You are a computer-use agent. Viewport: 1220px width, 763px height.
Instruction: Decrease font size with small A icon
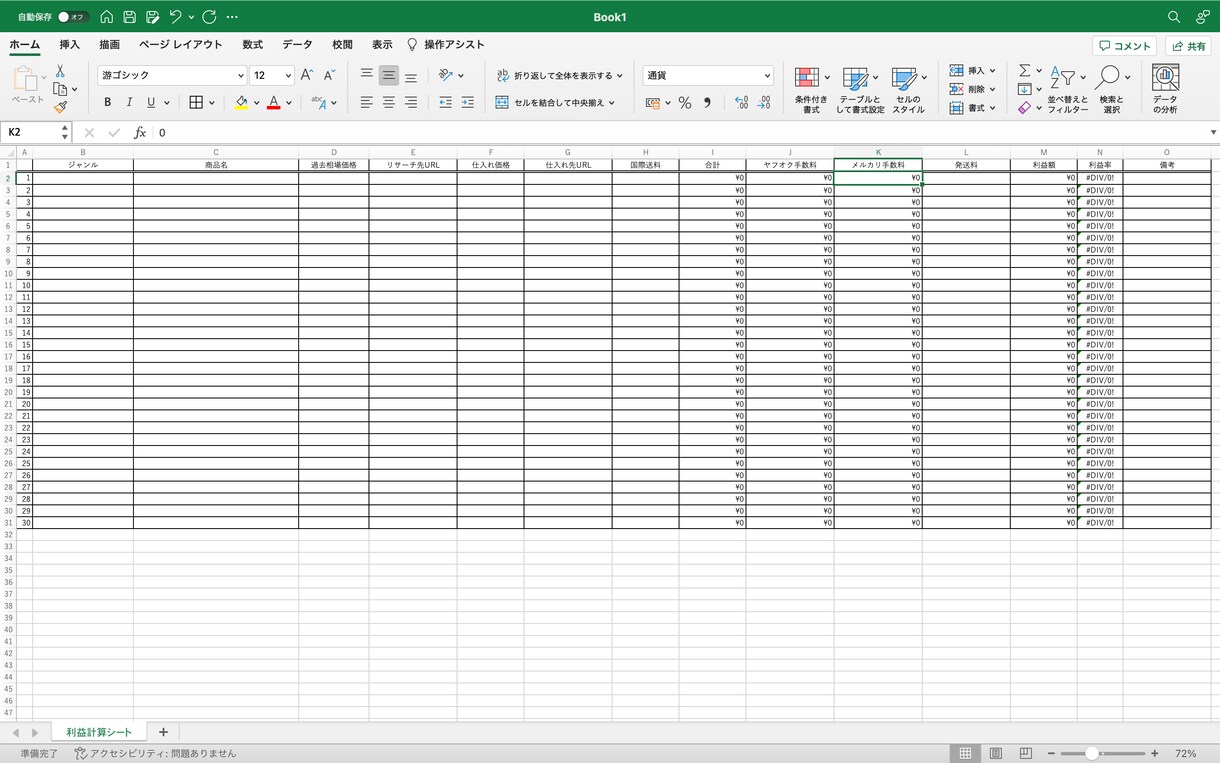pyautogui.click(x=329, y=75)
